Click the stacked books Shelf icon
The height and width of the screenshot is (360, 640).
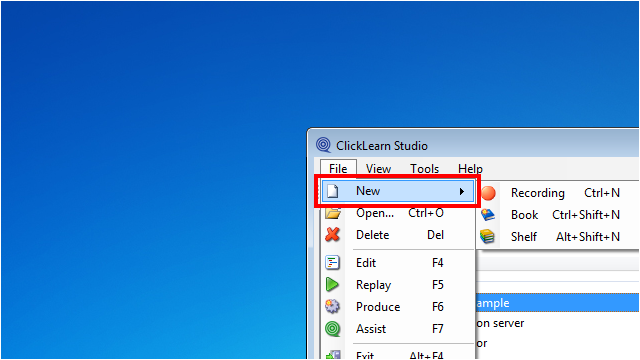click(487, 237)
